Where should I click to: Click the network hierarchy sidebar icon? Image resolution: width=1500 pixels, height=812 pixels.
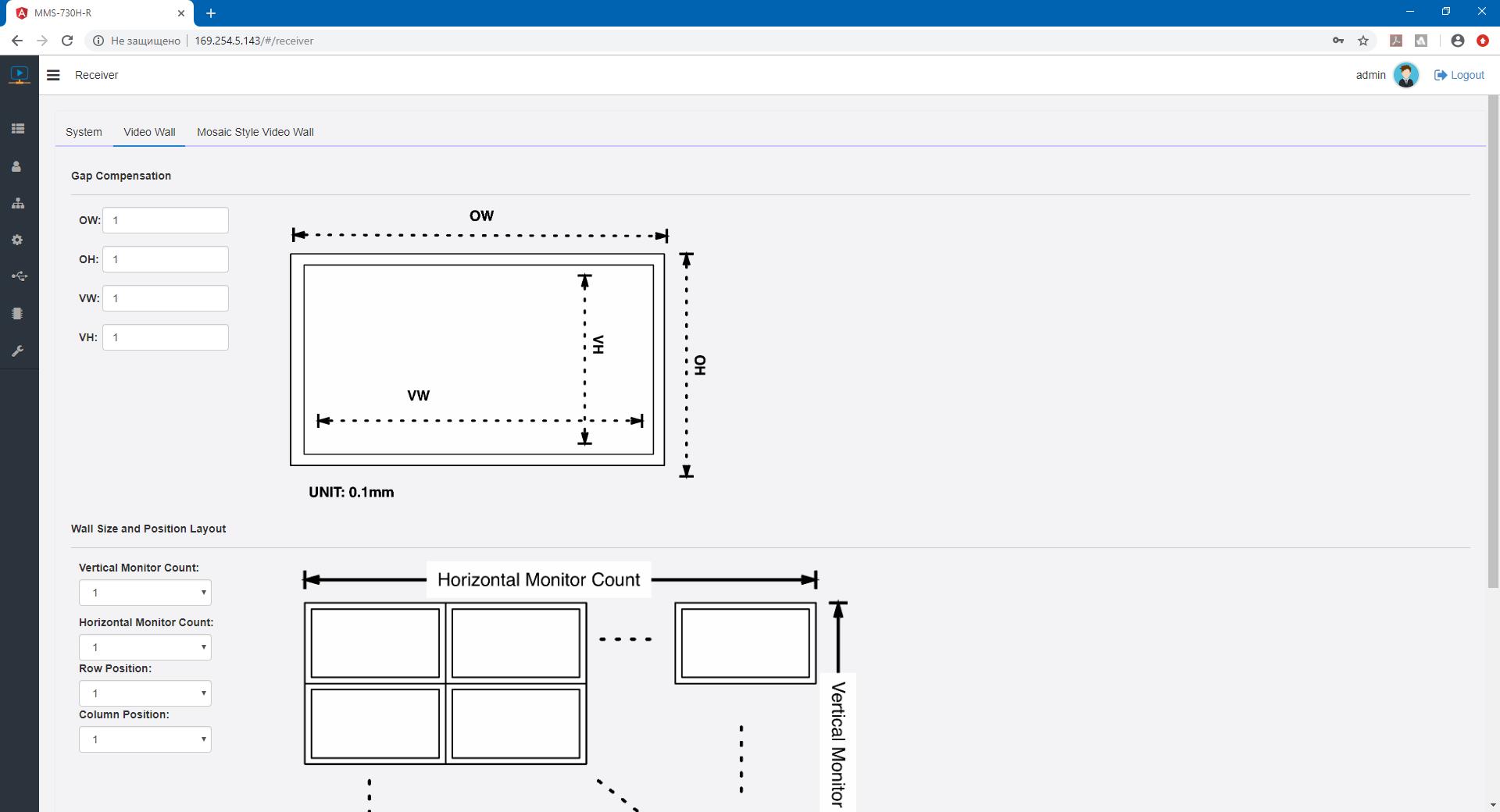[18, 204]
